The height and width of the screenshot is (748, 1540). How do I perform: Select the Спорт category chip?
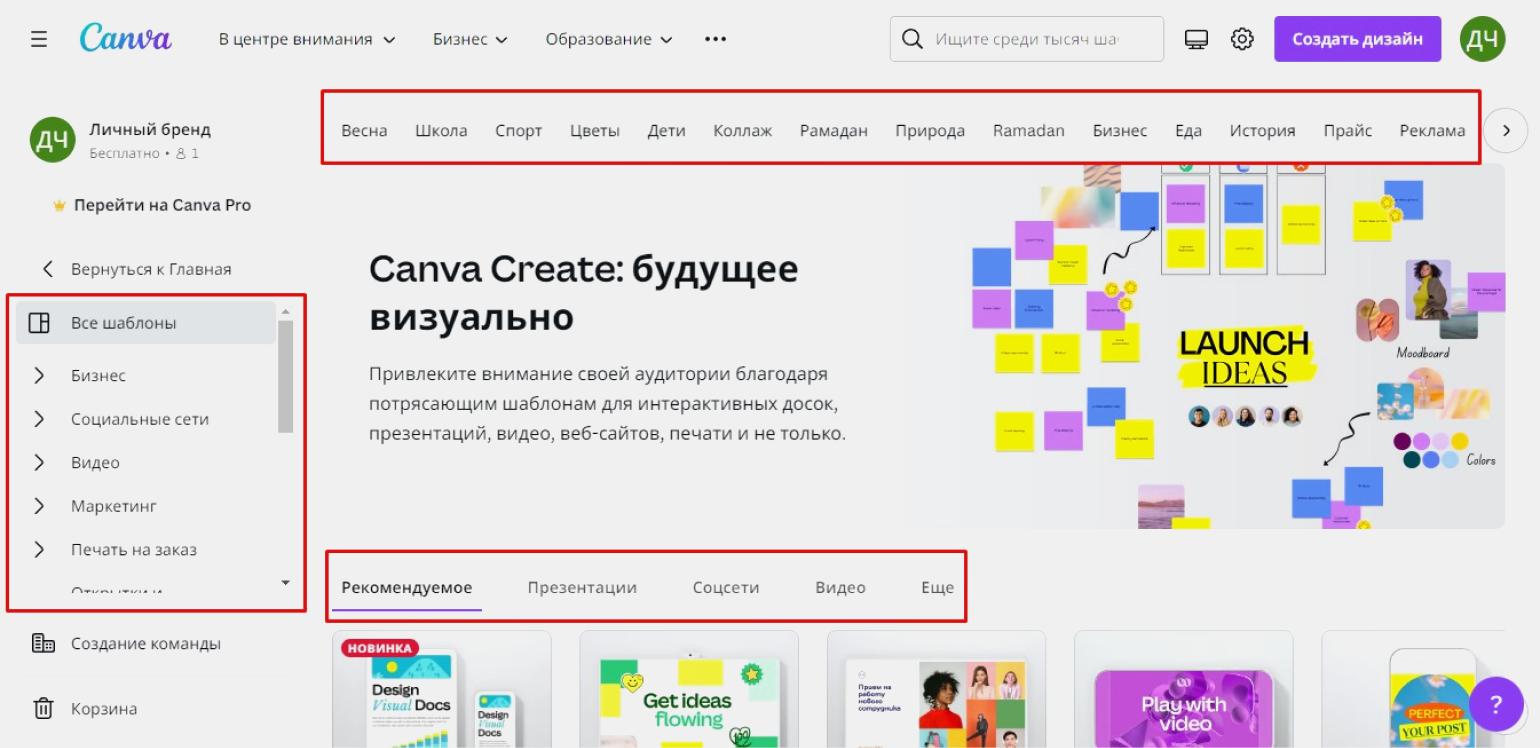pyautogui.click(x=519, y=130)
